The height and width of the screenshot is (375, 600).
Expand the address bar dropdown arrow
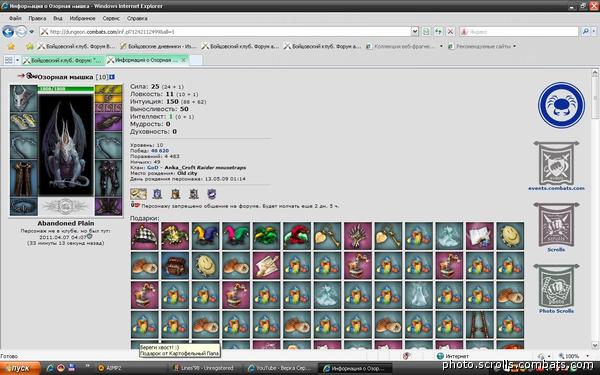pyautogui.click(x=415, y=32)
